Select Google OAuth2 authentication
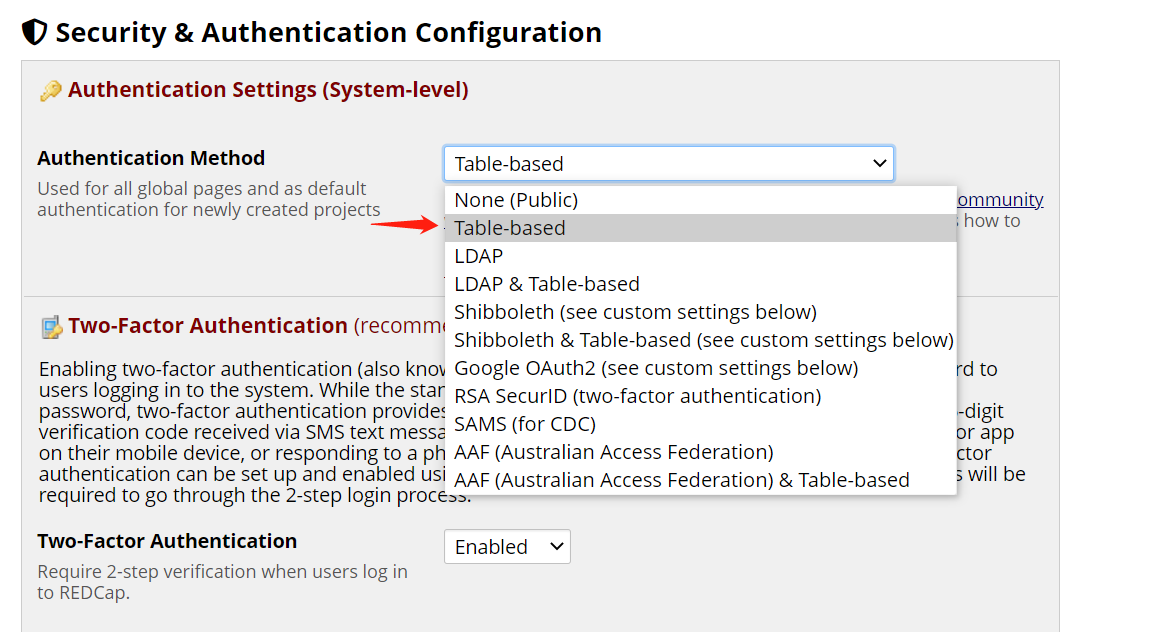This screenshot has height=632, width=1167. pos(656,368)
